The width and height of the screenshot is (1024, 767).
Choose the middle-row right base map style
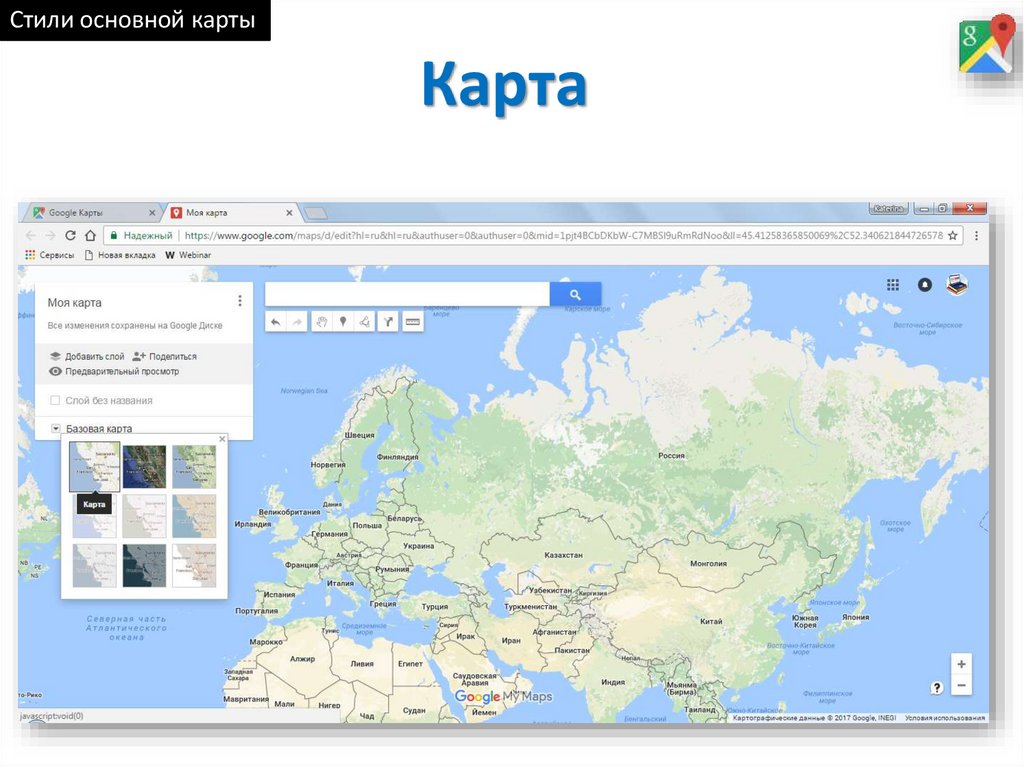coord(195,516)
